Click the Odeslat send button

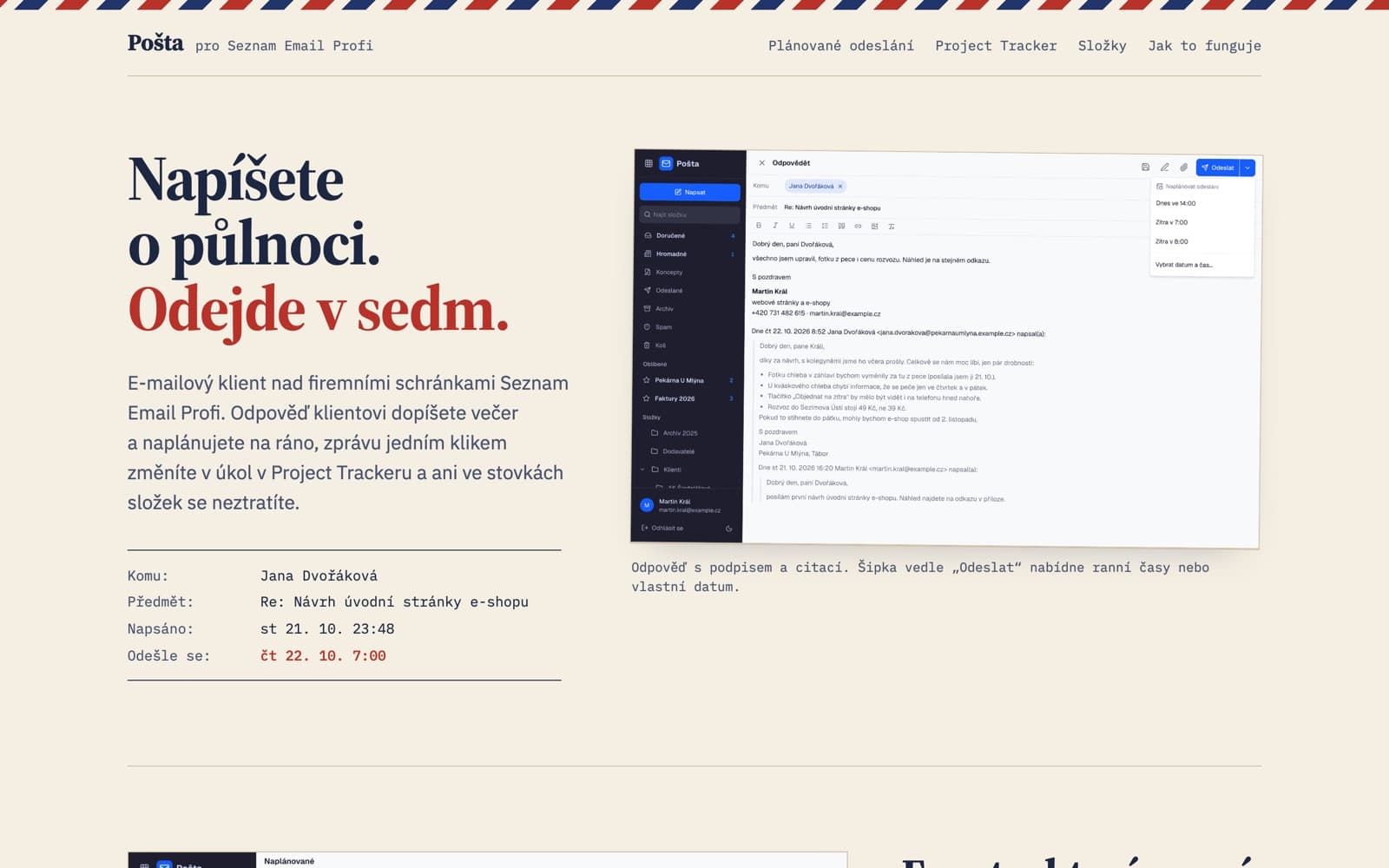[1217, 168]
